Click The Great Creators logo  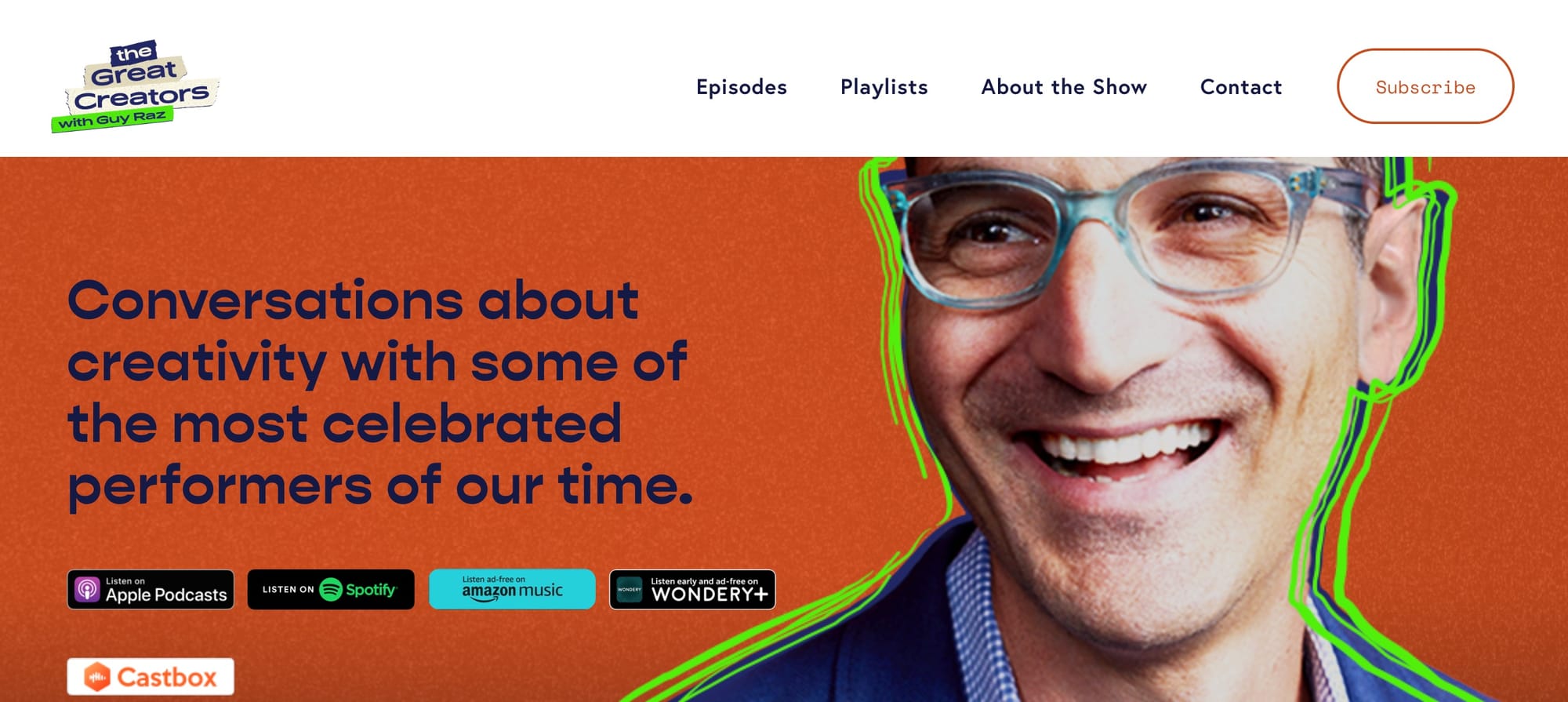(135, 86)
